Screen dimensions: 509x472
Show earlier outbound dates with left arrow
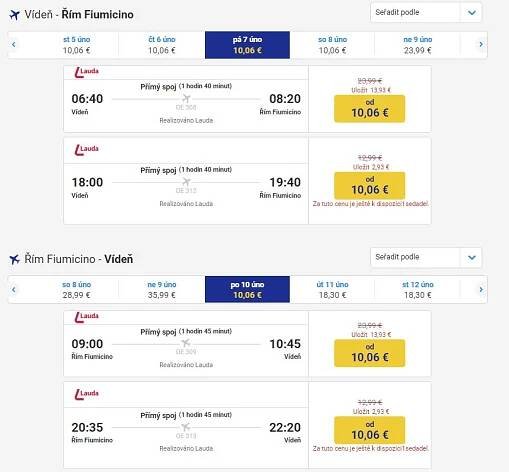click(14, 44)
